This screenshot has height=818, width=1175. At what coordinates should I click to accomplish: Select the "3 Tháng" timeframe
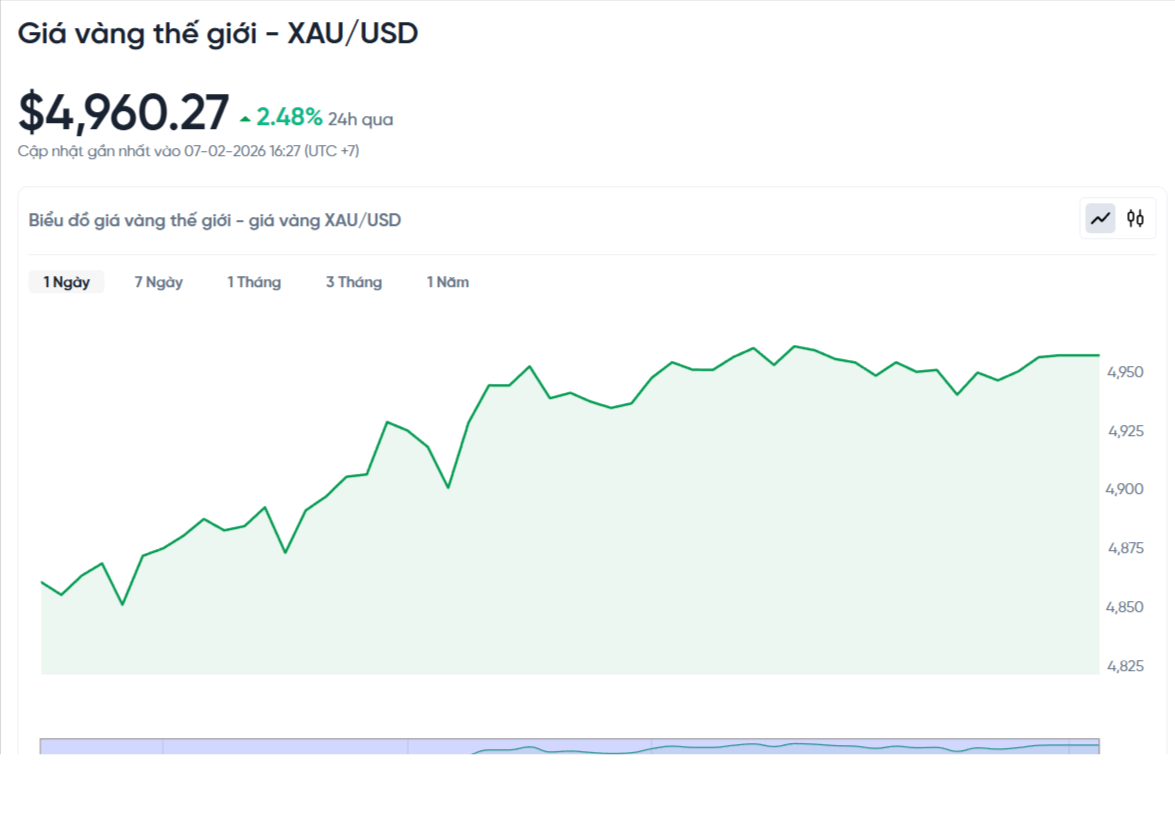click(x=354, y=282)
